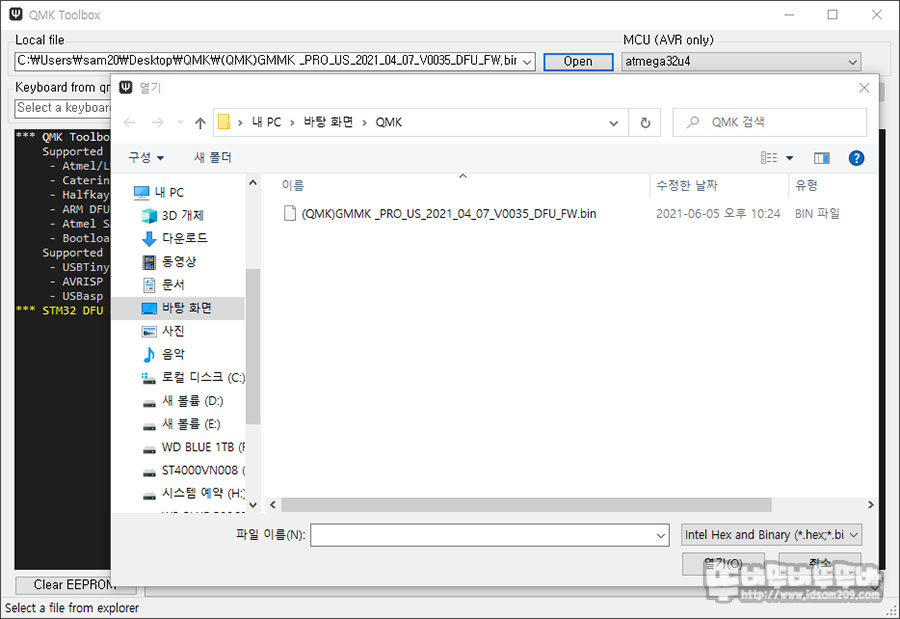Click 내 PC breadcrumb in address bar

coord(266,122)
